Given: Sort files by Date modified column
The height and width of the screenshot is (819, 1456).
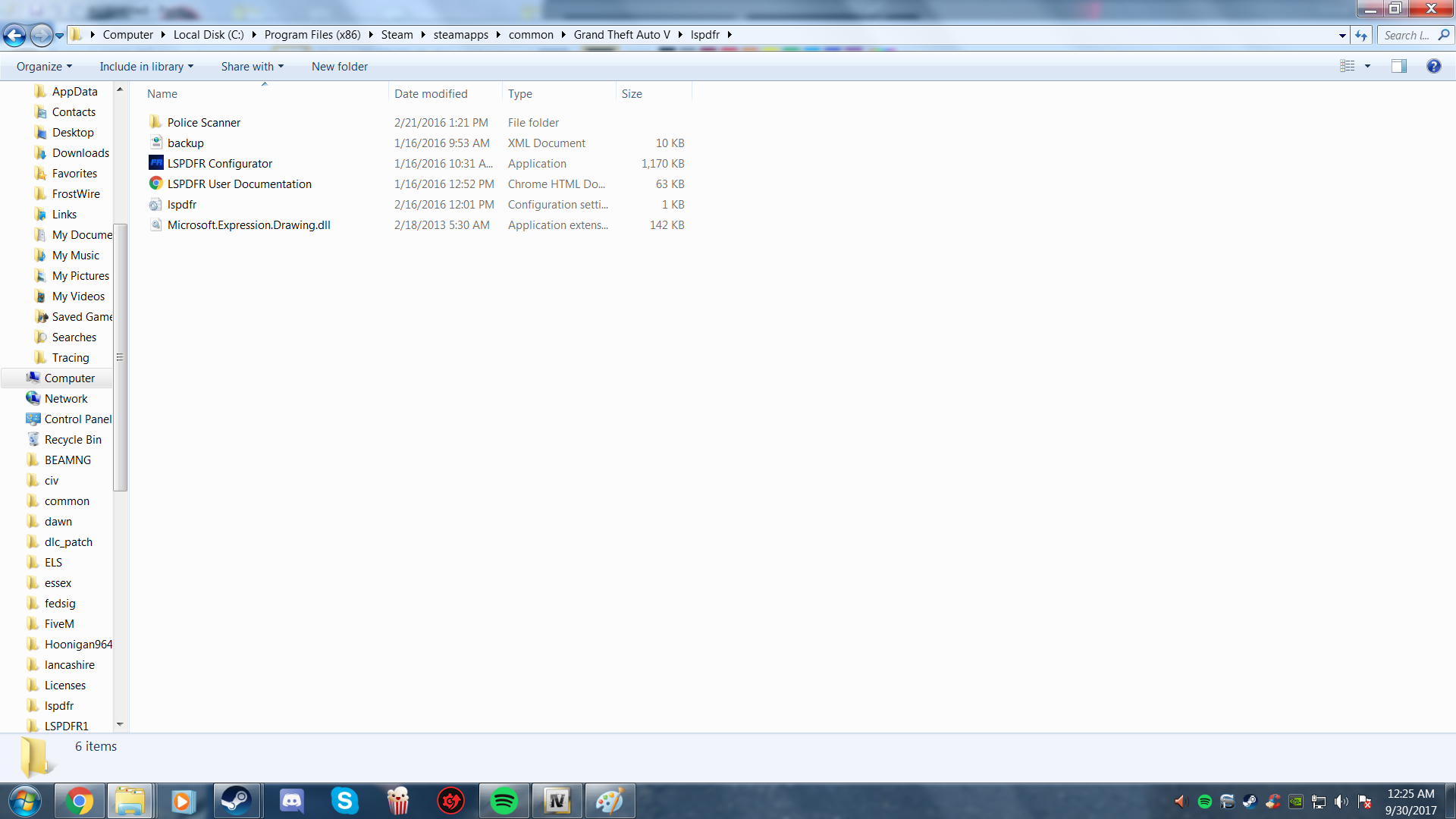Looking at the screenshot, I should point(431,94).
